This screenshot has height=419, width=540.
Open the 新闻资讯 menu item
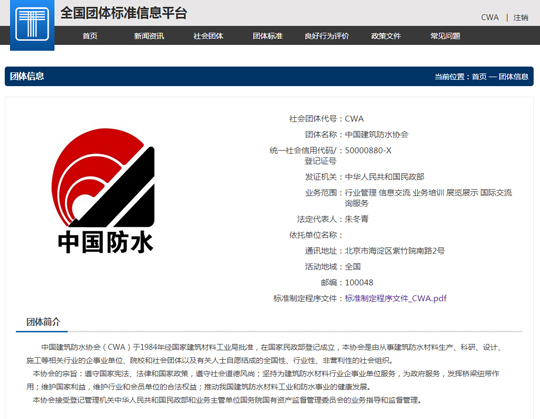click(x=149, y=36)
